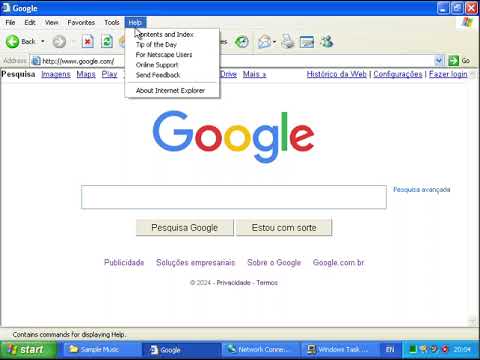Expand the address bar dropdown arrow
This screenshot has width=480, height=360.
click(439, 61)
